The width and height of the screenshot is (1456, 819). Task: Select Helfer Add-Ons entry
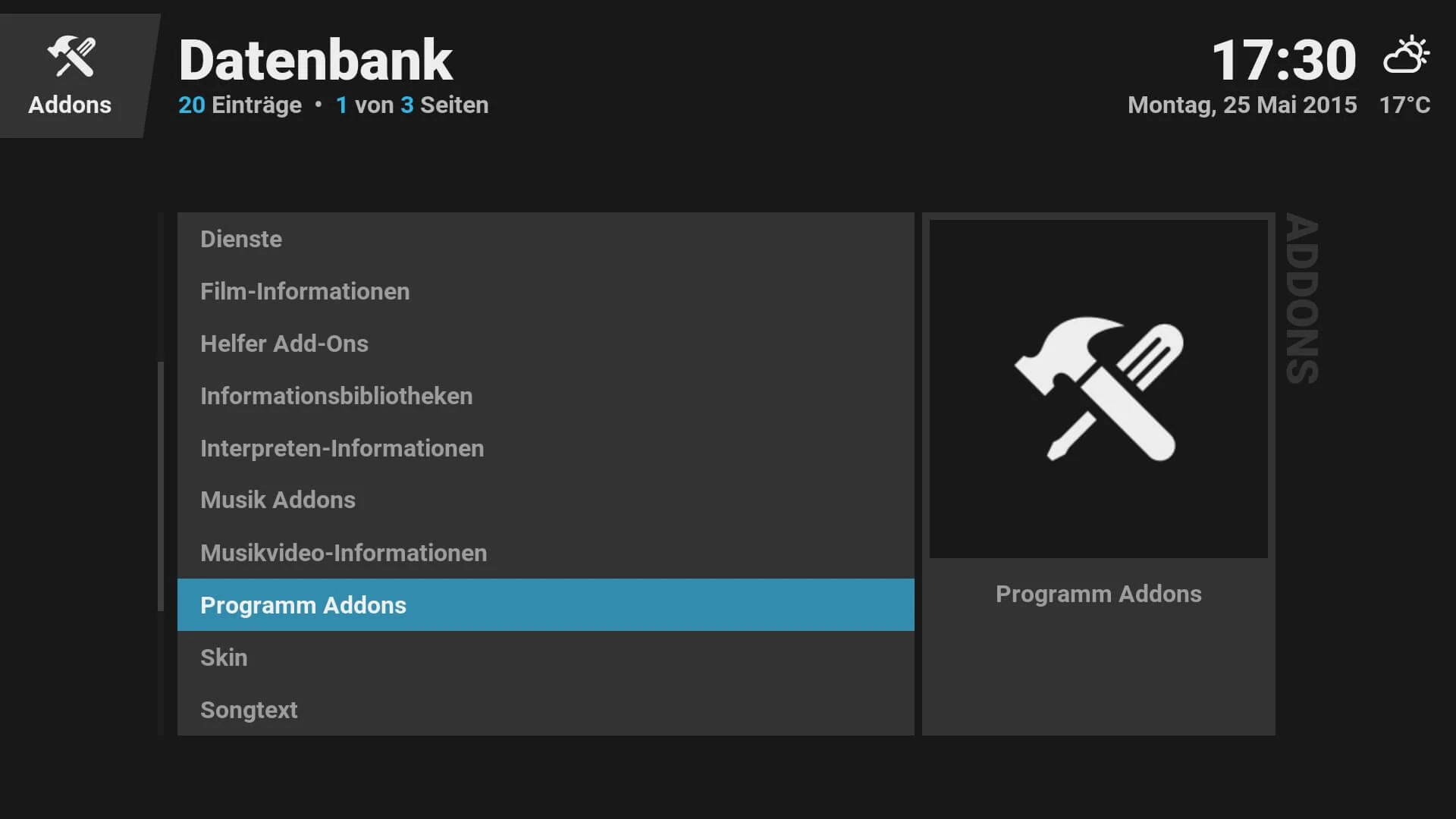[x=545, y=344]
